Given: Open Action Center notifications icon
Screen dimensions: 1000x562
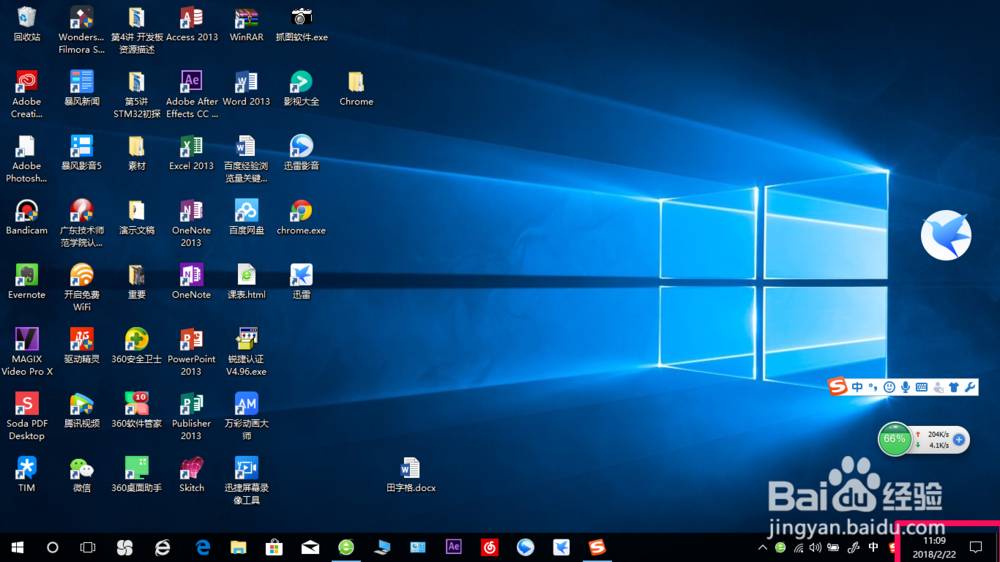Looking at the screenshot, I should click(976, 547).
